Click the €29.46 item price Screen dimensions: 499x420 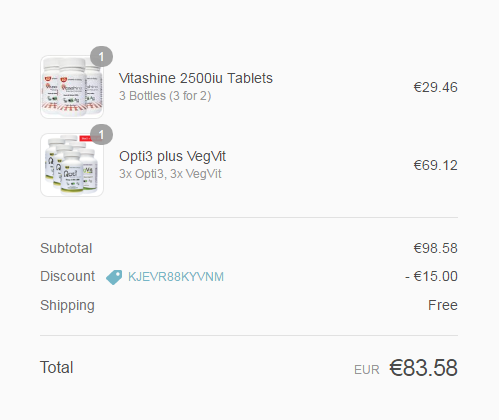click(x=435, y=87)
